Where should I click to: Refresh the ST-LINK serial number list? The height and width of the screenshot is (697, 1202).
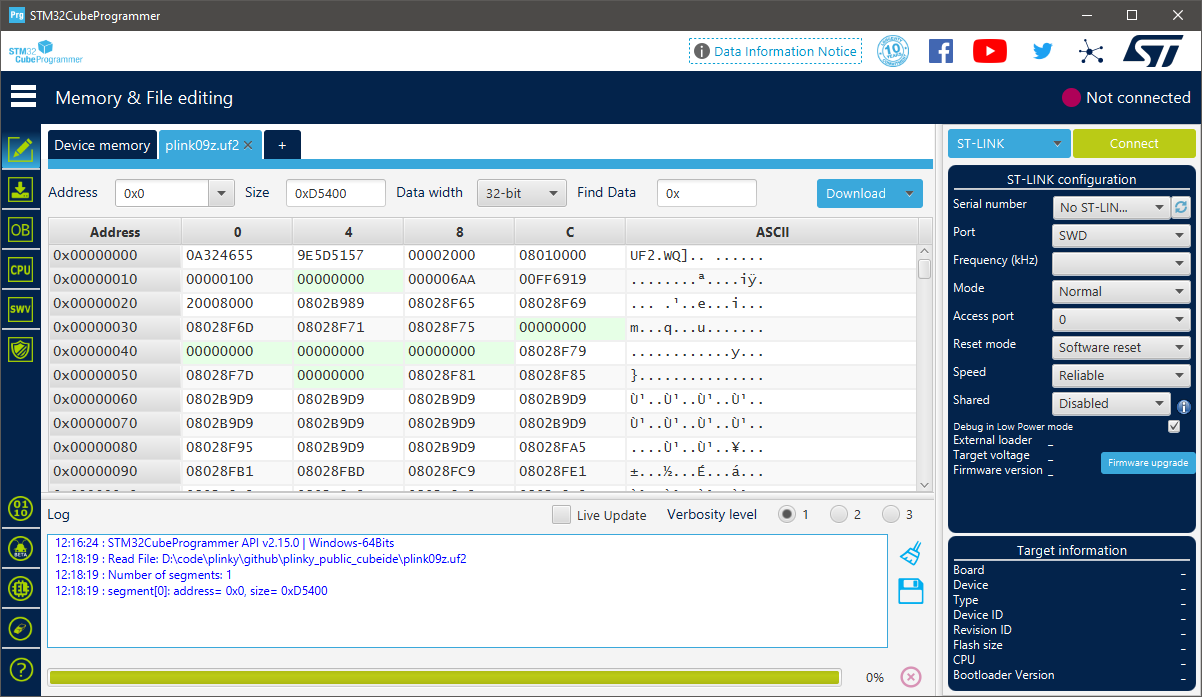[x=1182, y=207]
